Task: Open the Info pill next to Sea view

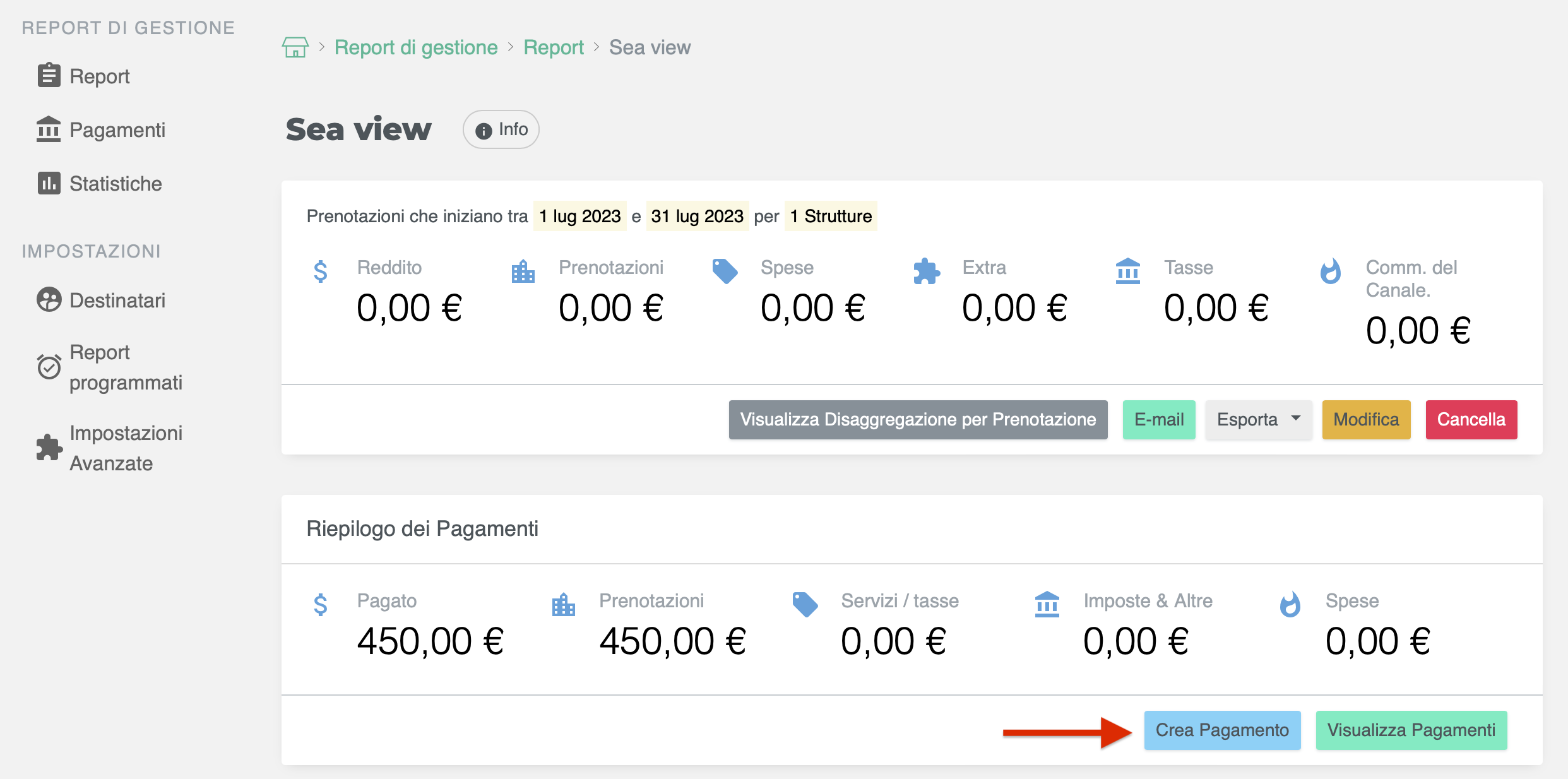Action: click(x=501, y=129)
